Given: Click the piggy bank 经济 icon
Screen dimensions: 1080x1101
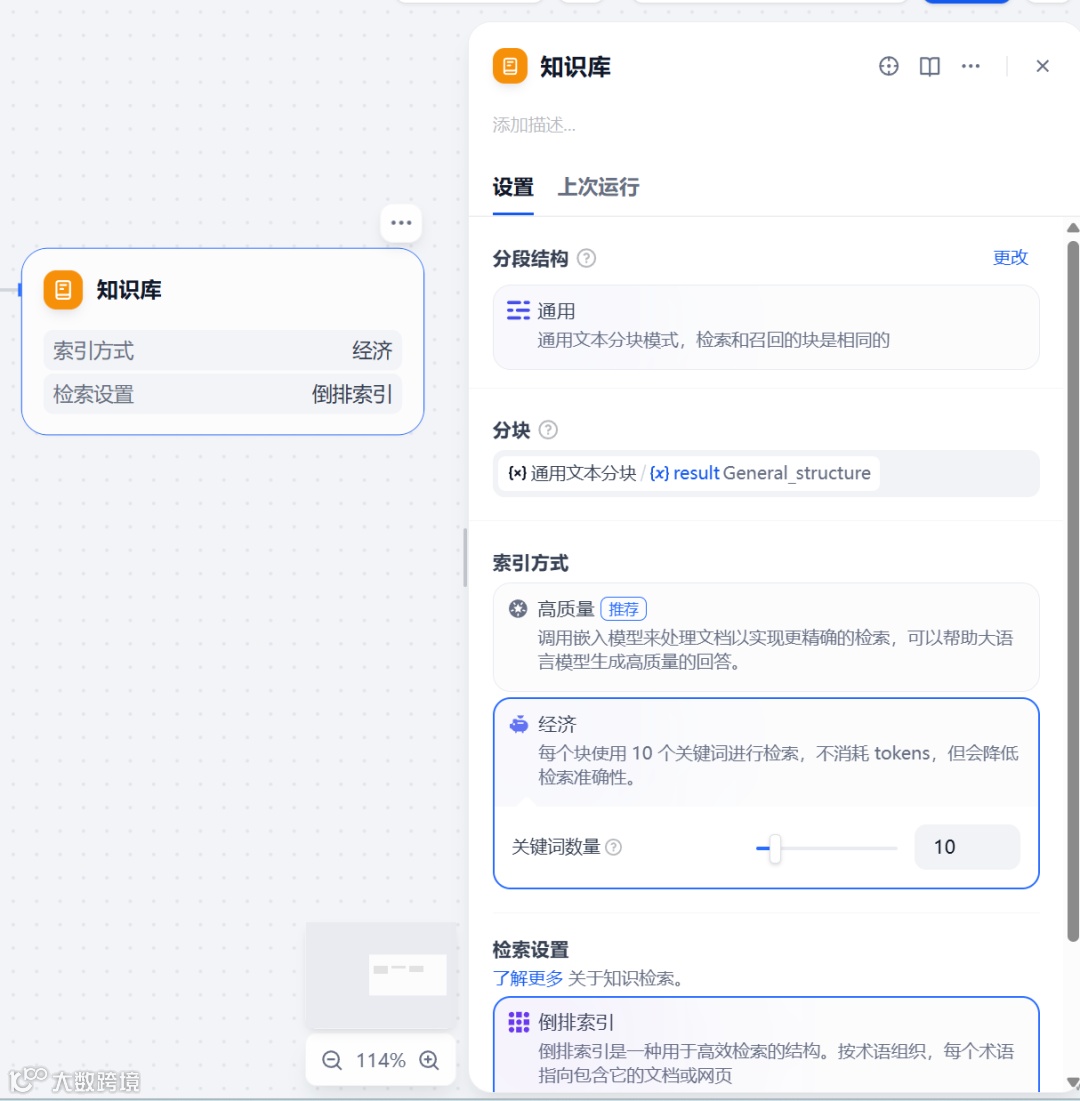Looking at the screenshot, I should coord(518,724).
